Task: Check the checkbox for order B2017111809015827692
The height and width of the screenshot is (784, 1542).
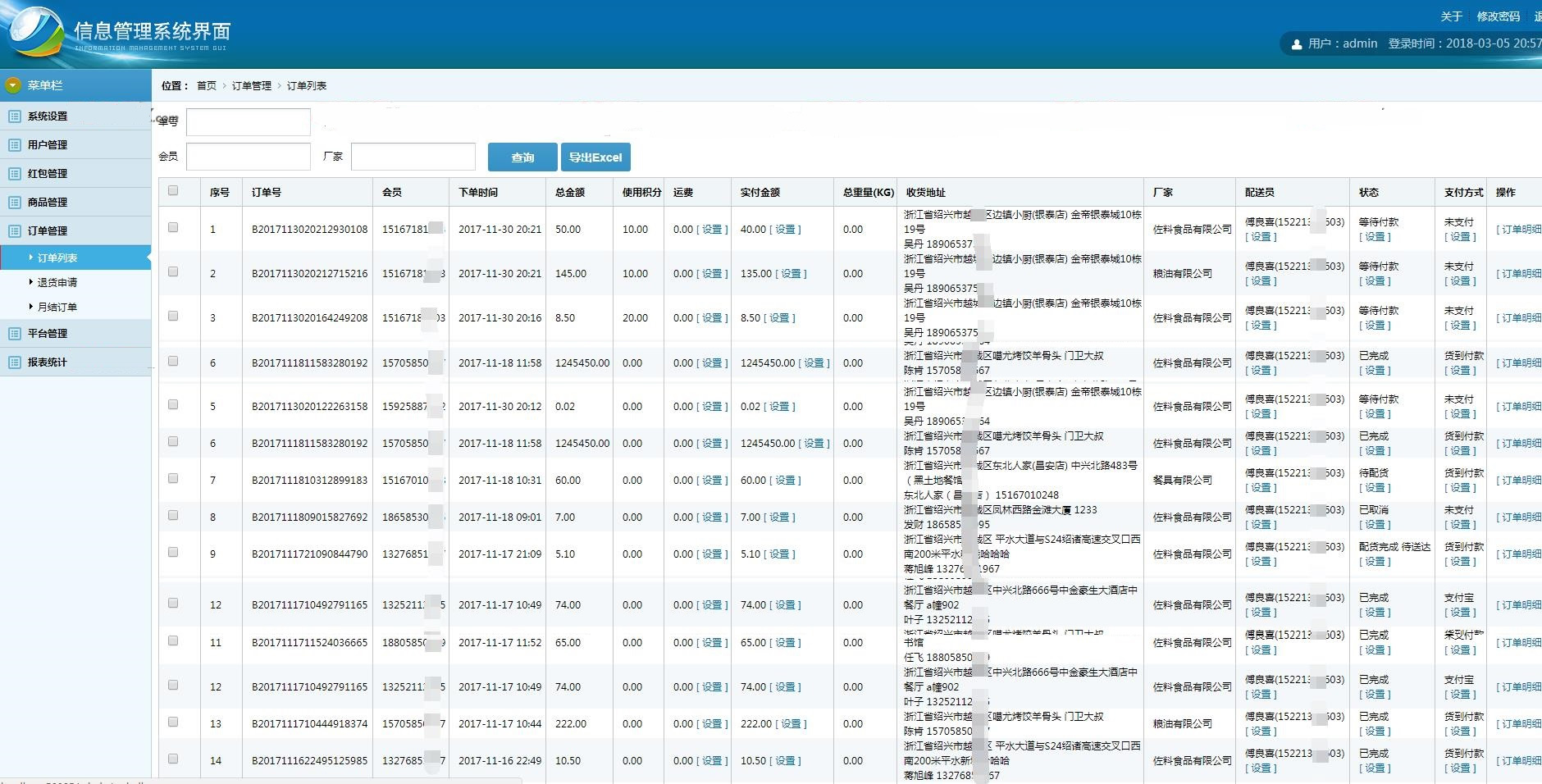Action: click(174, 517)
